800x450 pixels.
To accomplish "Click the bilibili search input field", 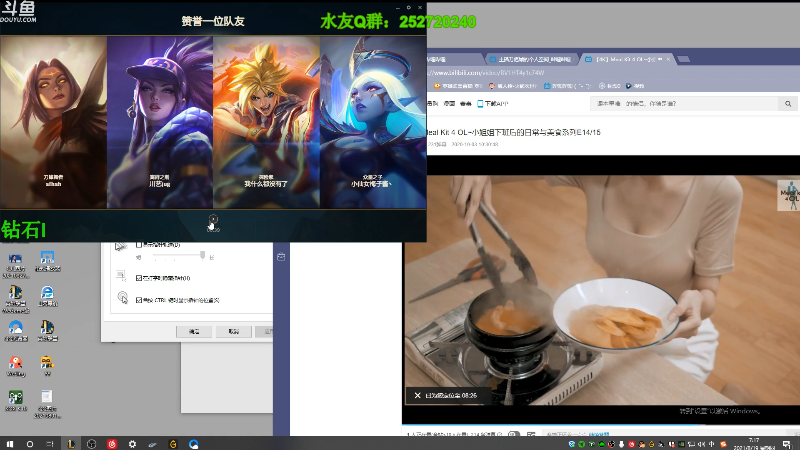I will pyautogui.click(x=684, y=104).
